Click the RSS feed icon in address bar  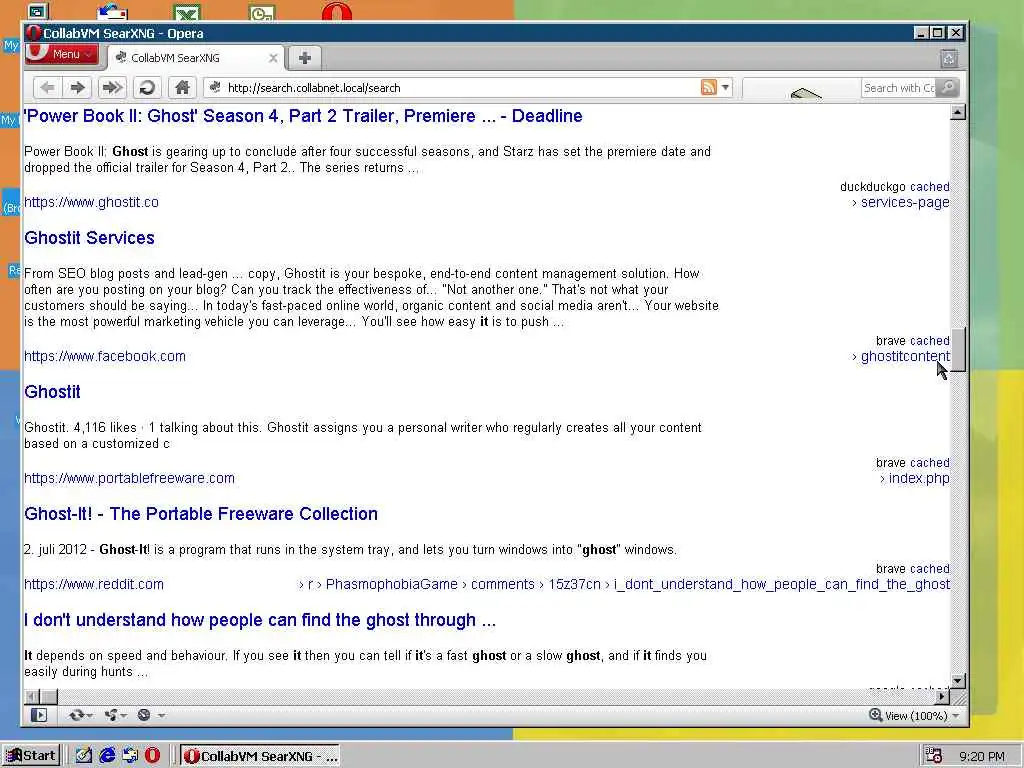tap(709, 87)
